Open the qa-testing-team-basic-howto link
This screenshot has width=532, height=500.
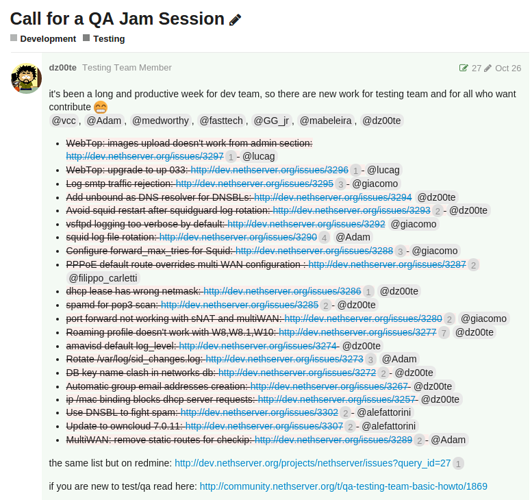pyautogui.click(x=343, y=486)
